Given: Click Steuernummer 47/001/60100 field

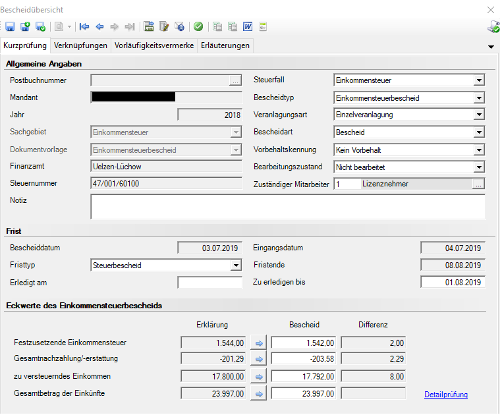Looking at the screenshot, I should (x=166, y=183).
